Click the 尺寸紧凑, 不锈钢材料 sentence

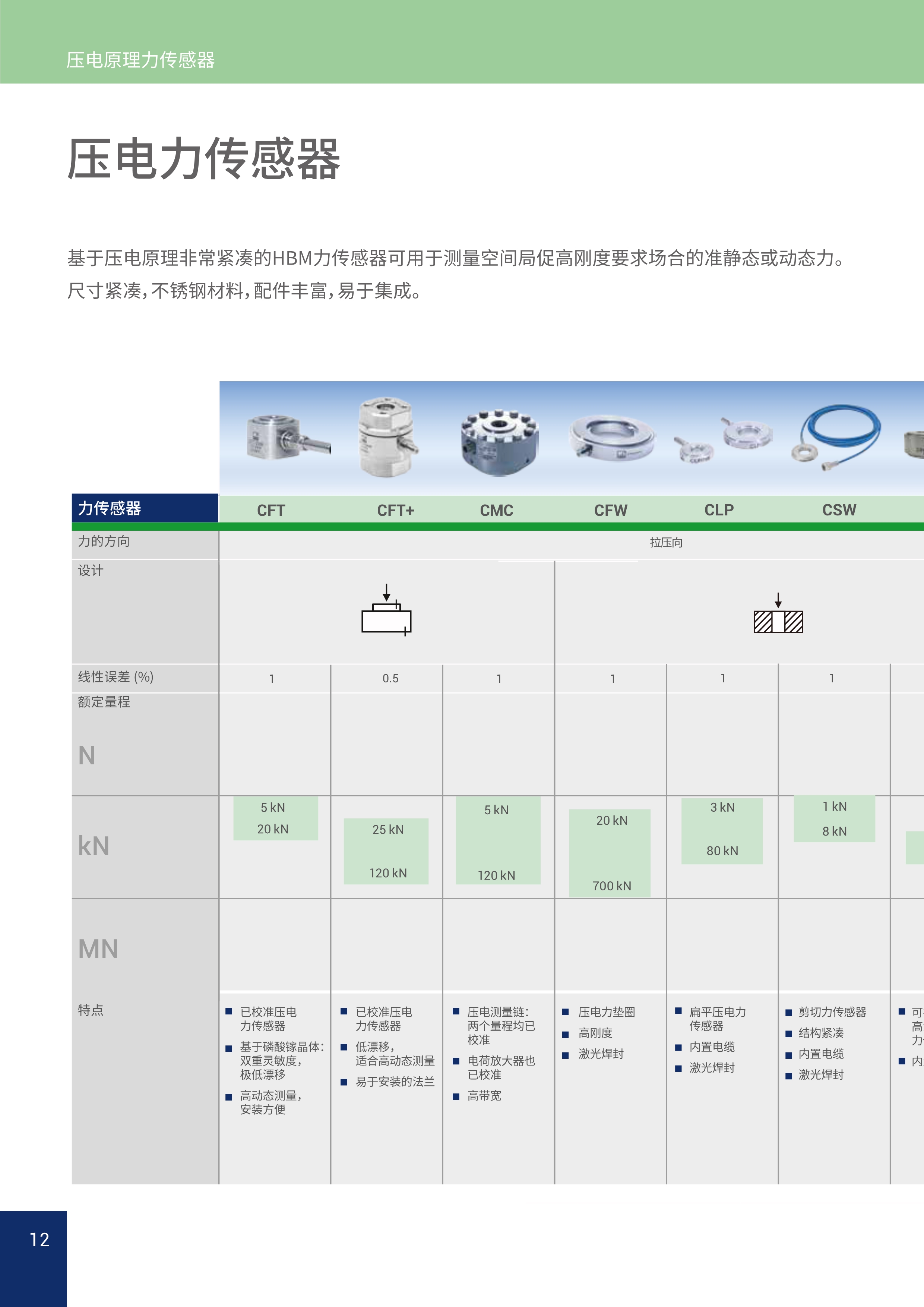pos(245,291)
